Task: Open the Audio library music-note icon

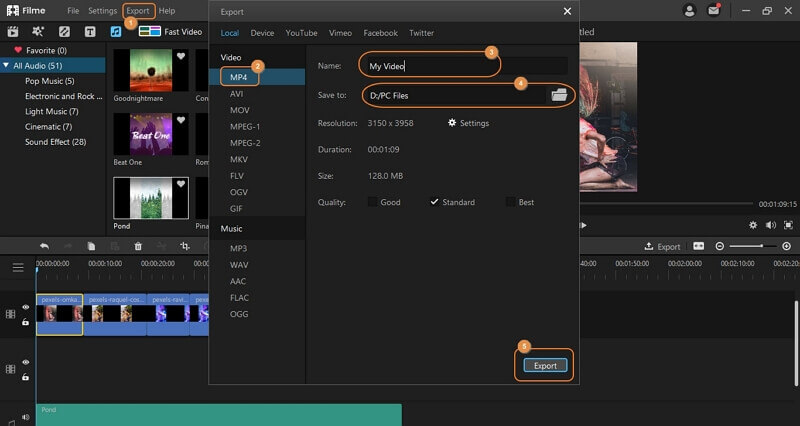Action: pyautogui.click(x=116, y=32)
